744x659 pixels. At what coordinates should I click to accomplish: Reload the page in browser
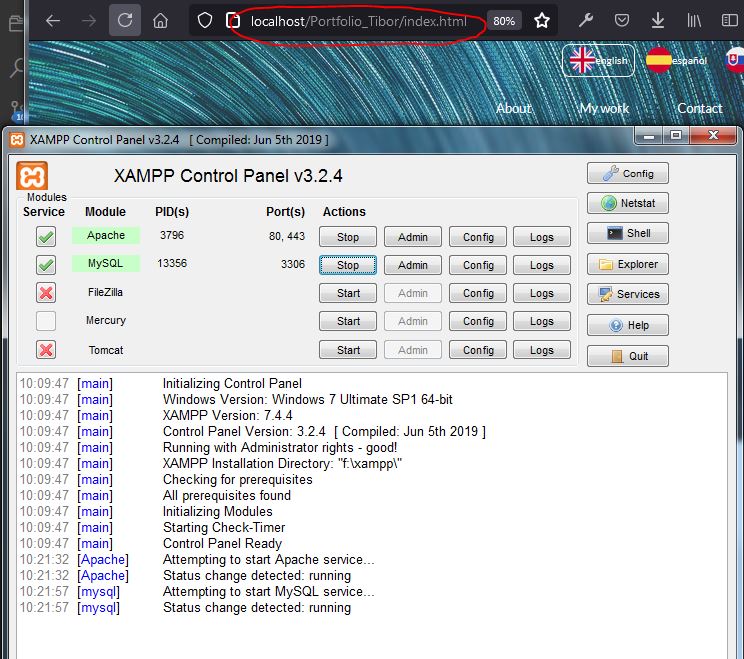125,20
